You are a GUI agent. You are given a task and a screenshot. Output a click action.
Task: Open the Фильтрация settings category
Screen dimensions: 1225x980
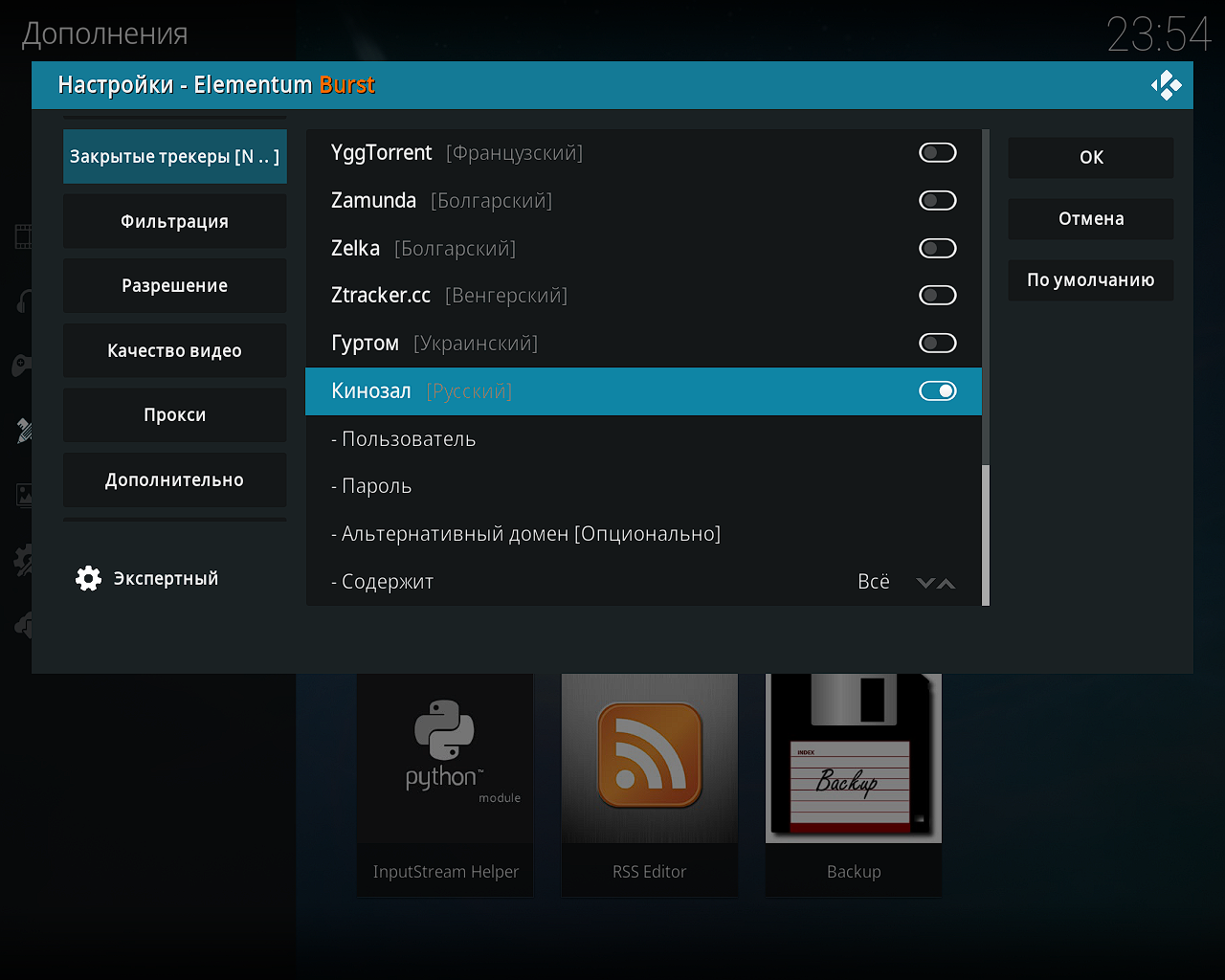[175, 221]
